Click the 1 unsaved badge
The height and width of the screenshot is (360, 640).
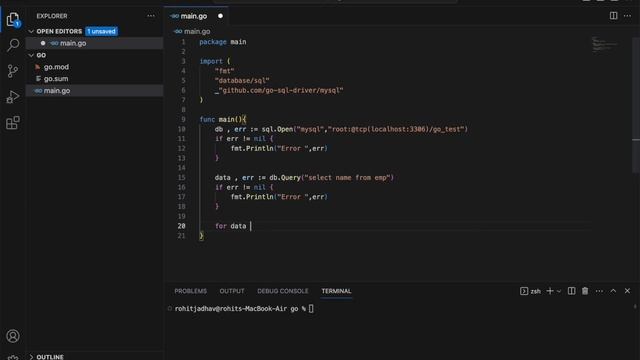click(102, 31)
